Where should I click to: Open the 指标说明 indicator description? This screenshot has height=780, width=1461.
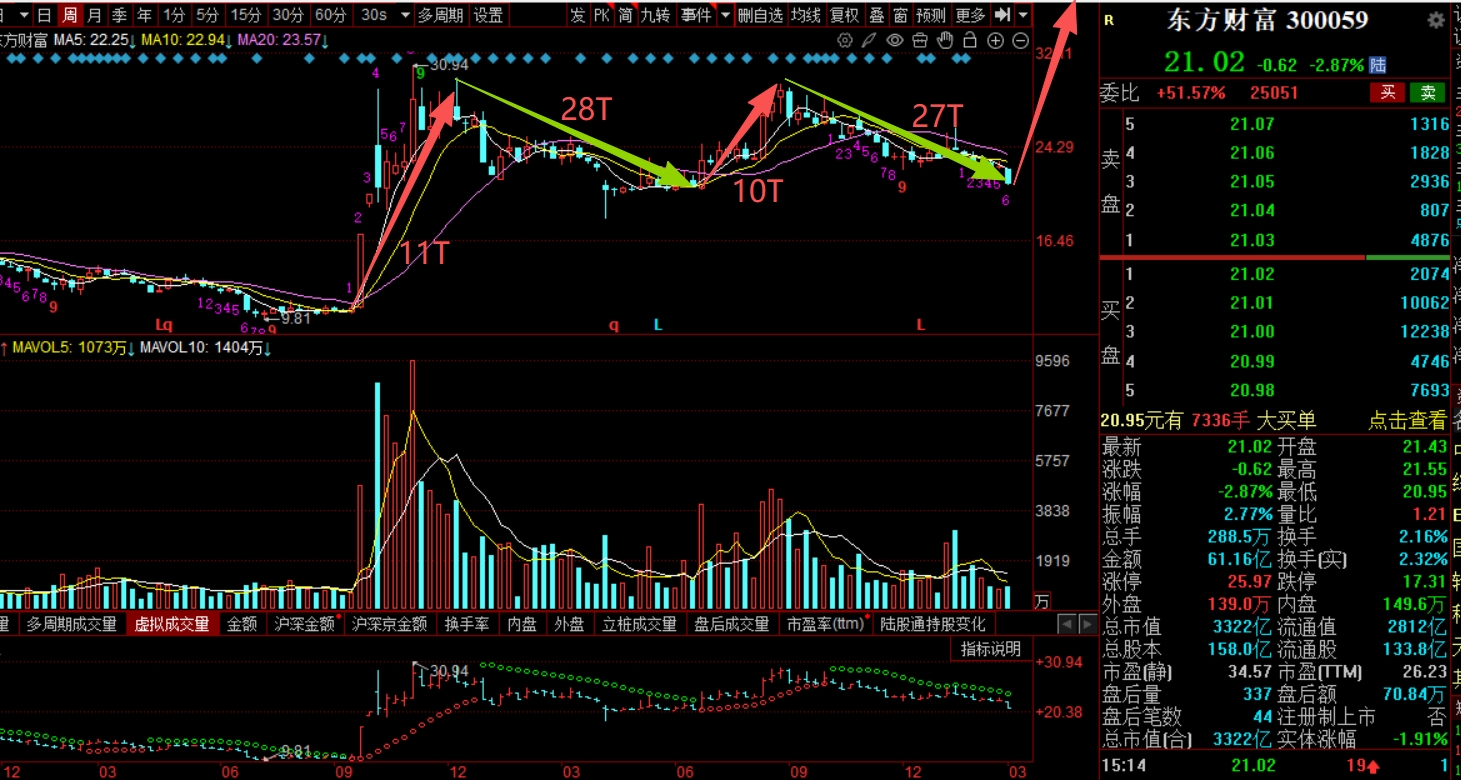click(x=990, y=649)
